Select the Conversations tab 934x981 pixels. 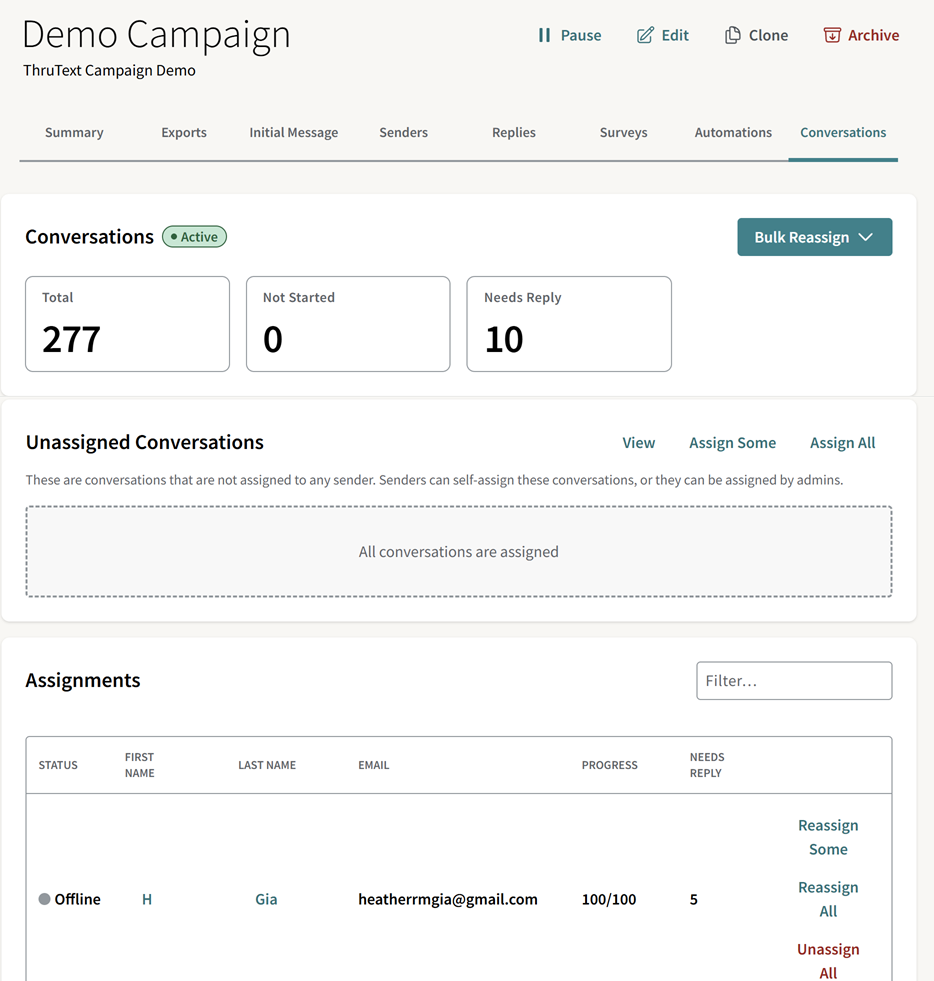(x=843, y=133)
